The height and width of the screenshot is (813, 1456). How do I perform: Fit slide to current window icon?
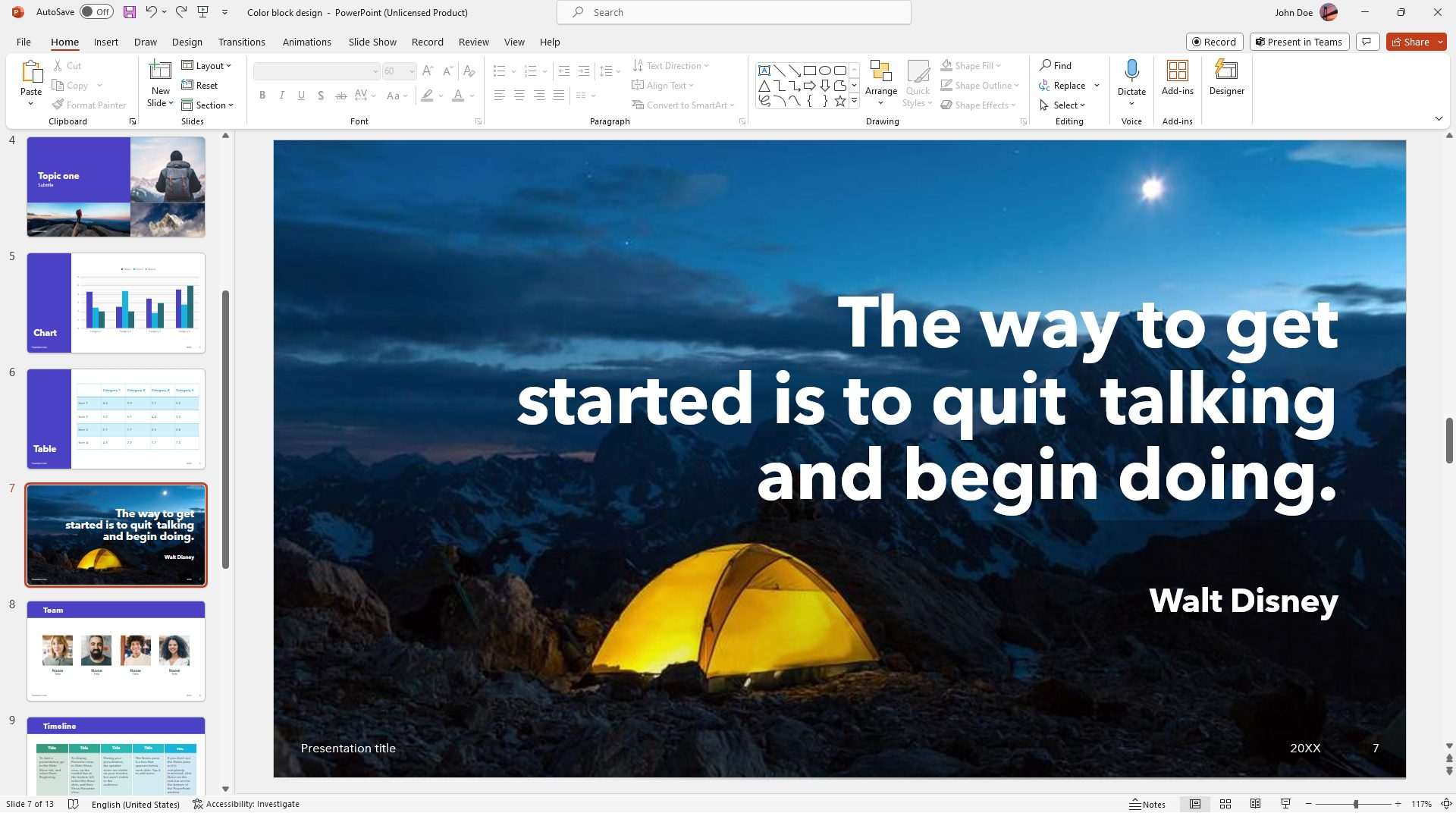pos(1445,804)
